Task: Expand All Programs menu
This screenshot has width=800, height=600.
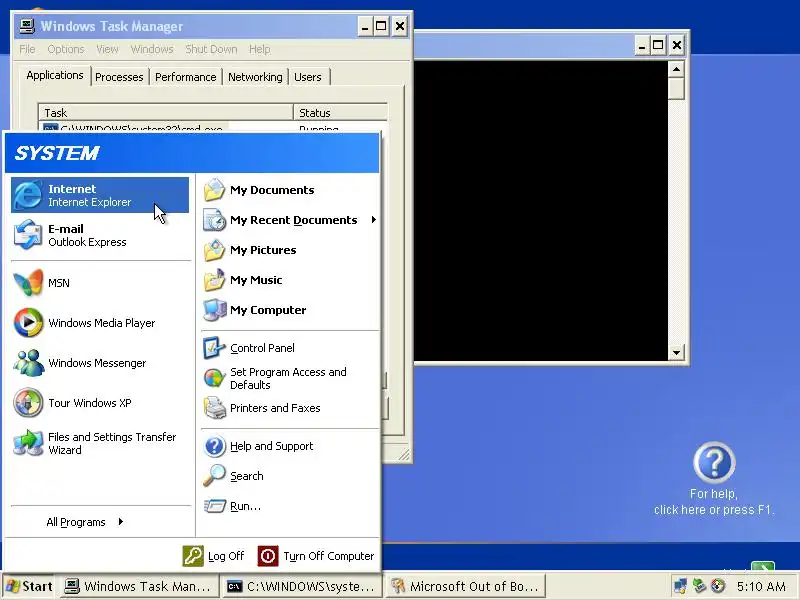Action: click(x=85, y=522)
